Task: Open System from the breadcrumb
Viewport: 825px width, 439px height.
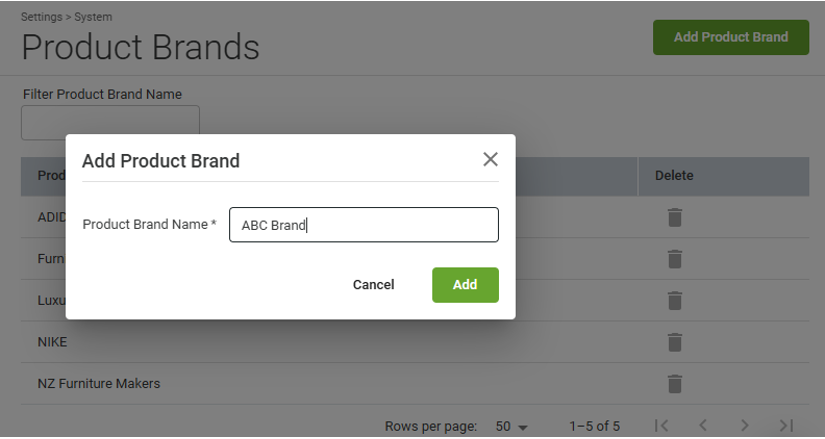Action: click(93, 17)
